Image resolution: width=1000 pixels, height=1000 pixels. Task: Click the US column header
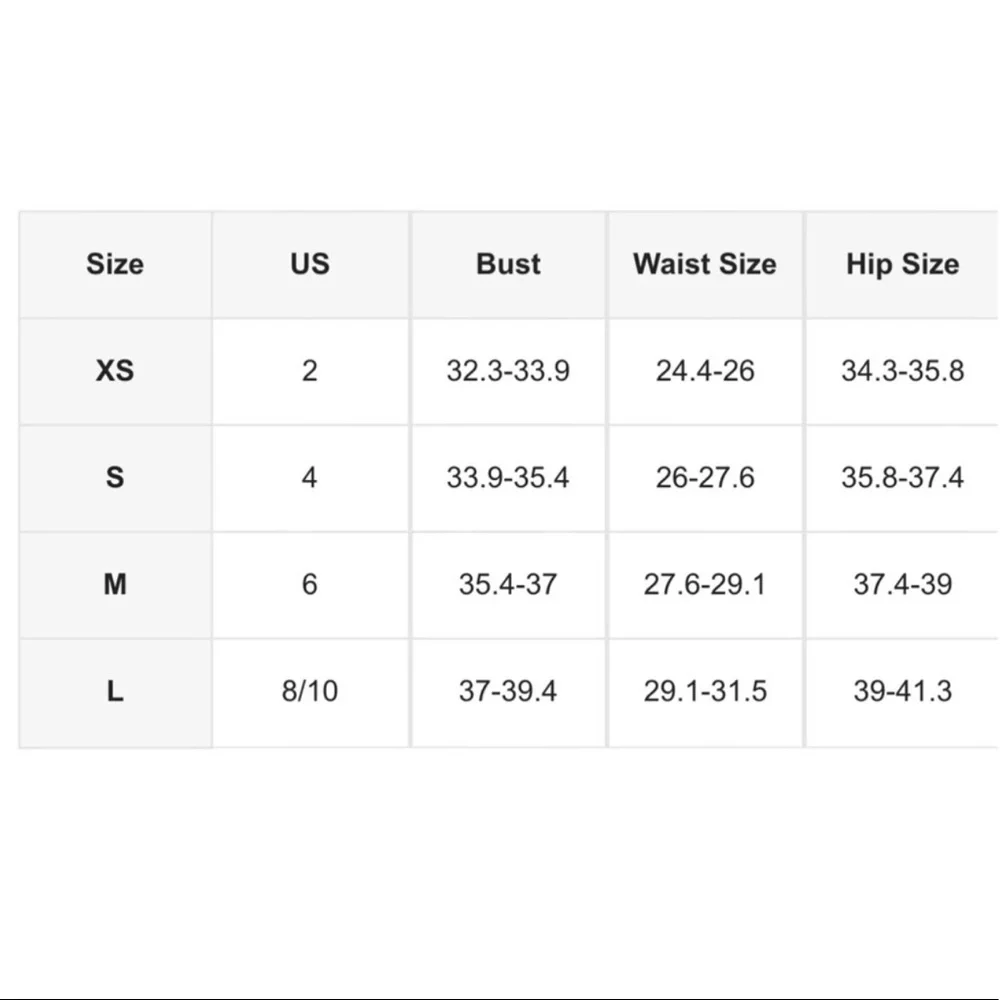(x=310, y=264)
